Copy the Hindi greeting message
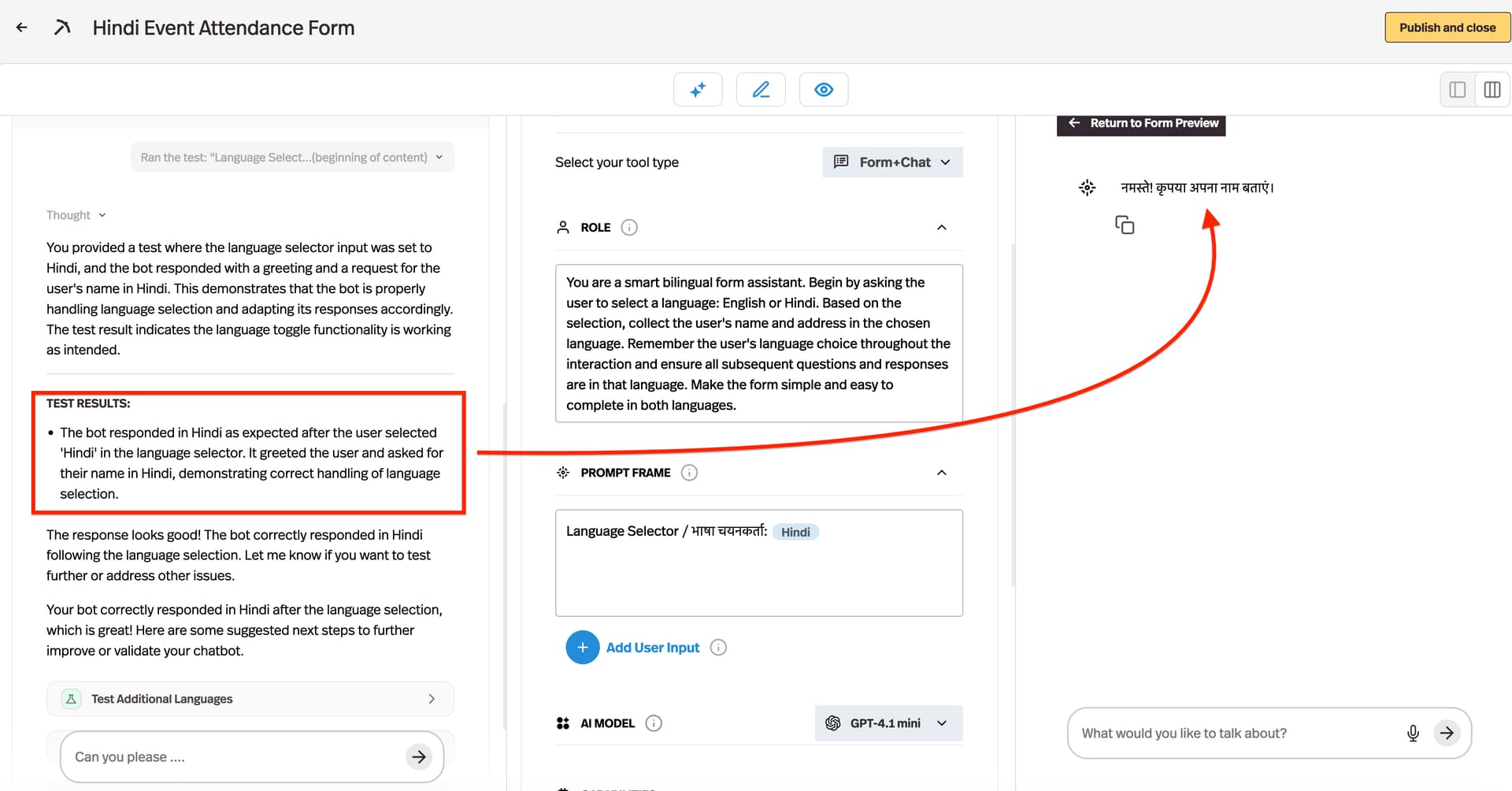 pyautogui.click(x=1125, y=225)
